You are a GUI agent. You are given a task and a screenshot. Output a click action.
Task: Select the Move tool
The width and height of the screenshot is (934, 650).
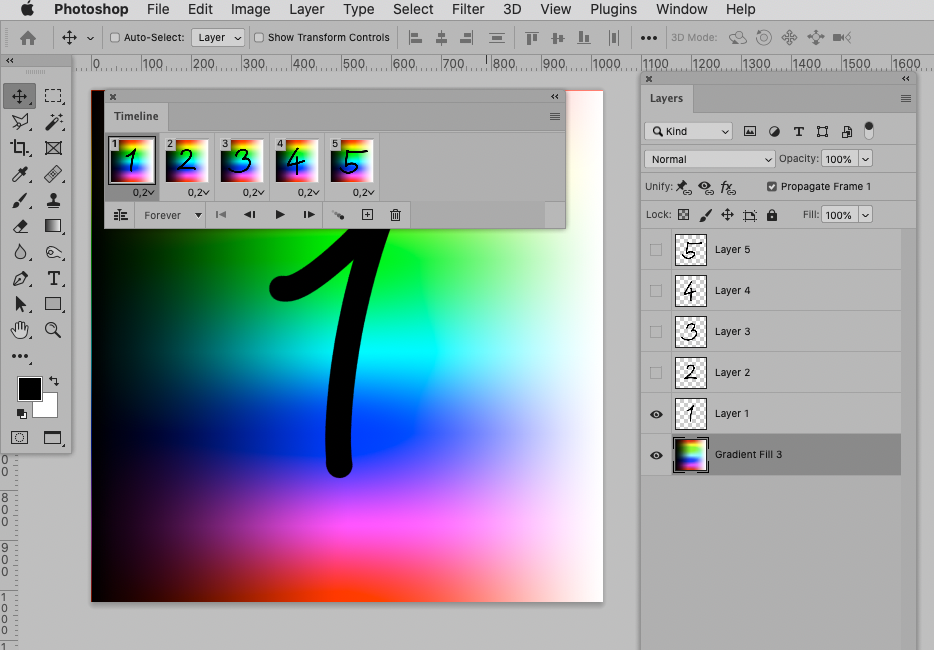tap(20, 96)
